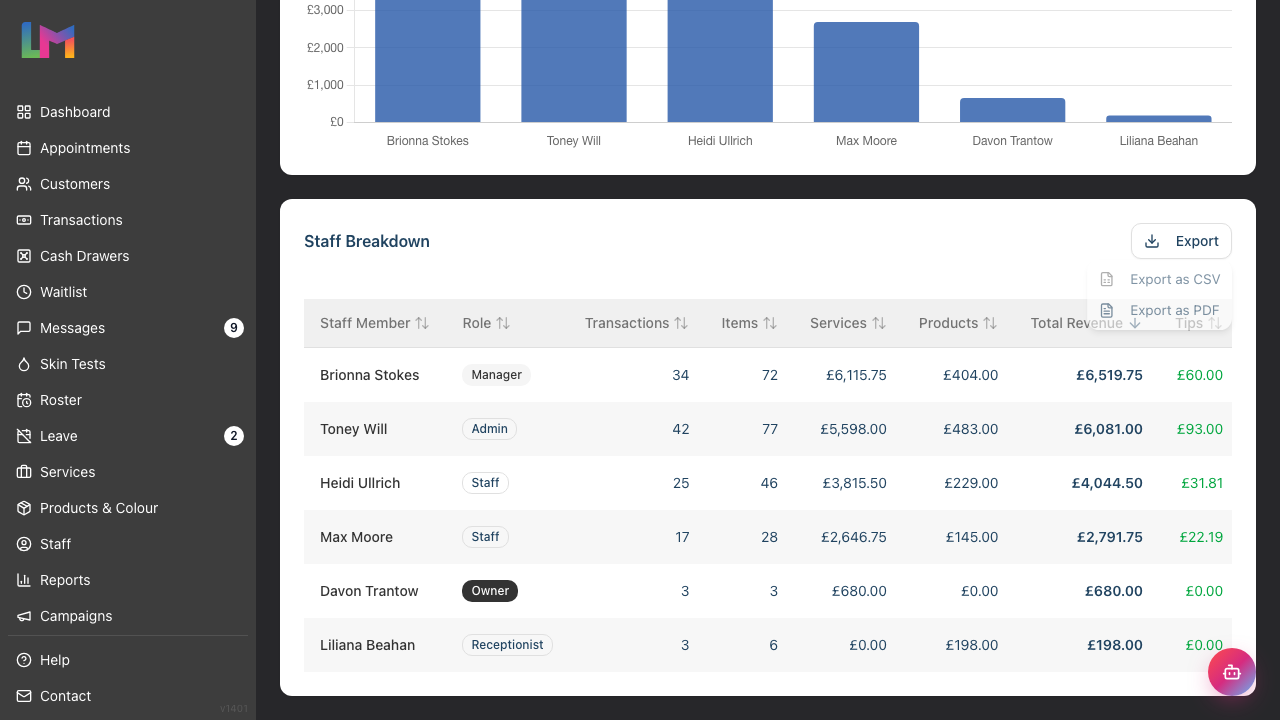Click the Help question mark icon

pos(24,660)
